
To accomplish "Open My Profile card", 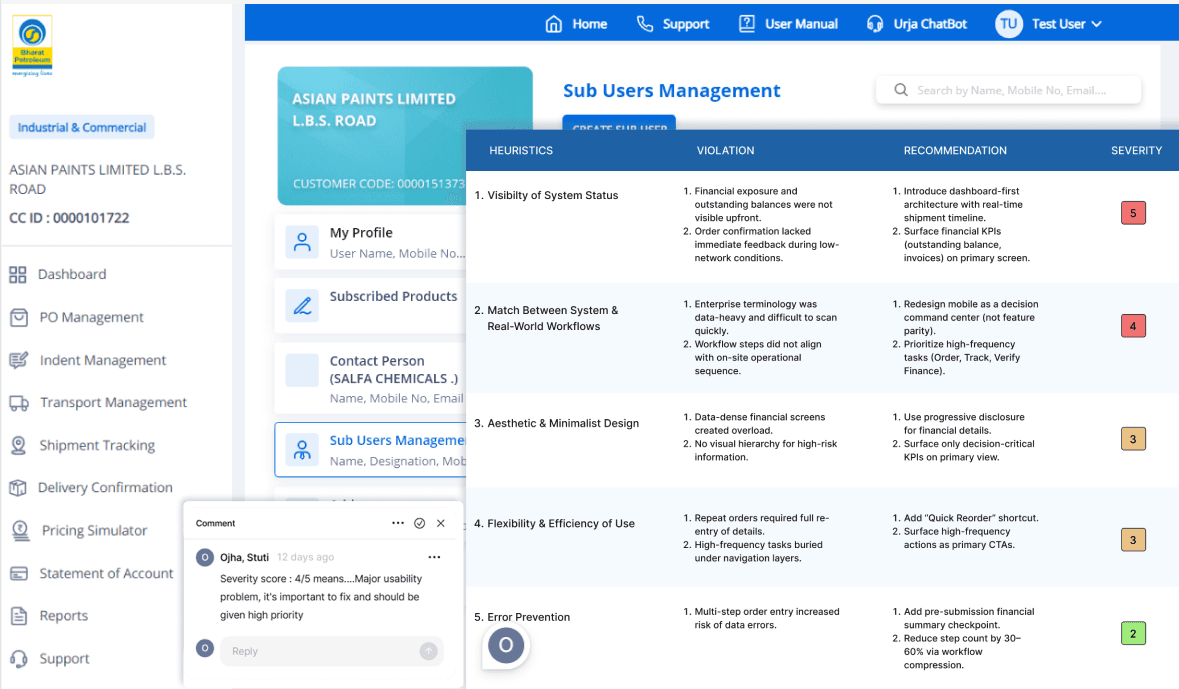I will click(x=371, y=242).
